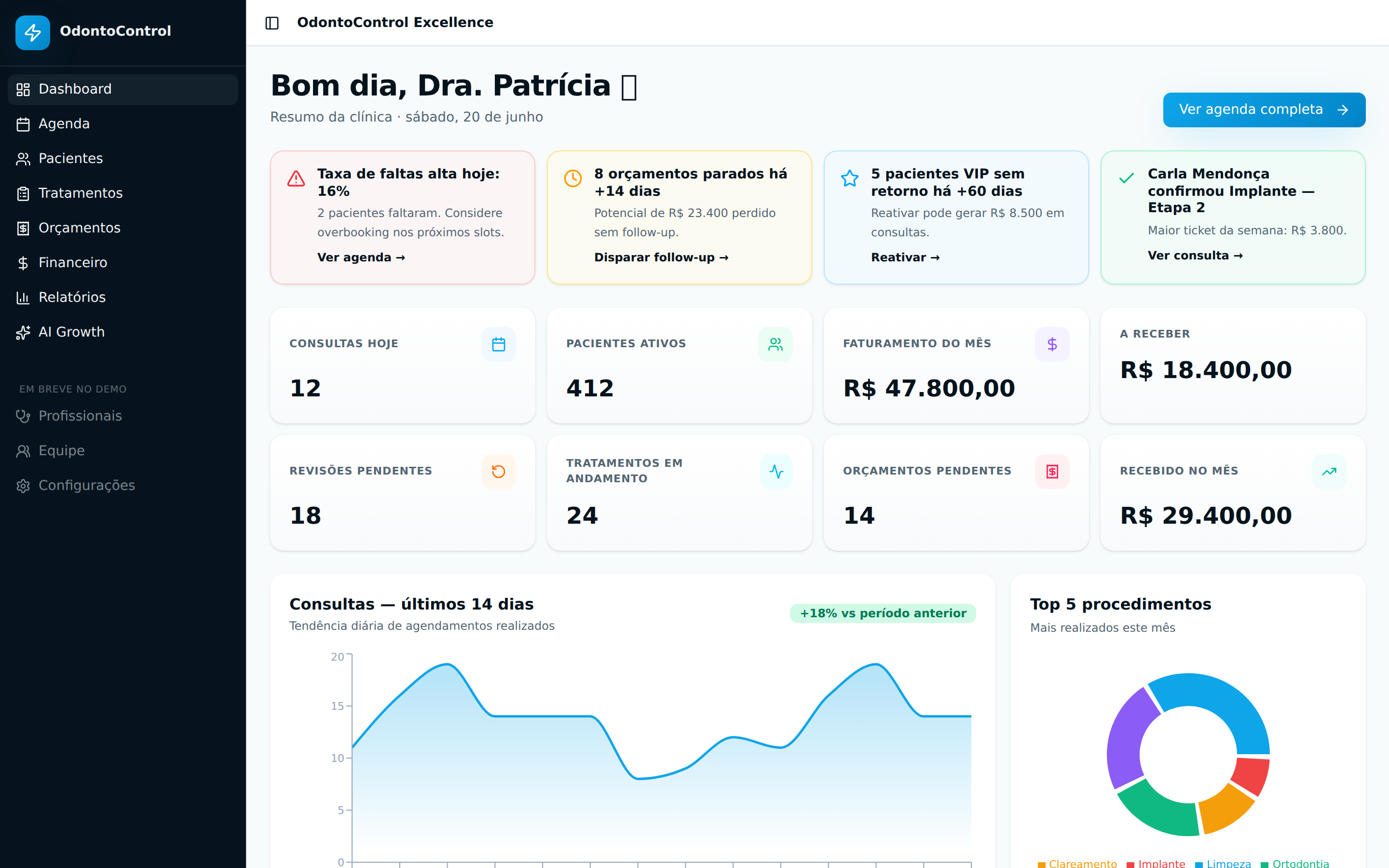Click the red Implante donut segment
The image size is (1389, 868).
1251,775
